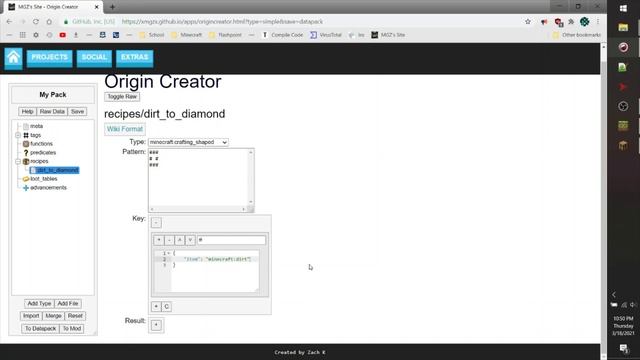Select the tags folder icon
The image size is (640, 360).
[x=26, y=135]
